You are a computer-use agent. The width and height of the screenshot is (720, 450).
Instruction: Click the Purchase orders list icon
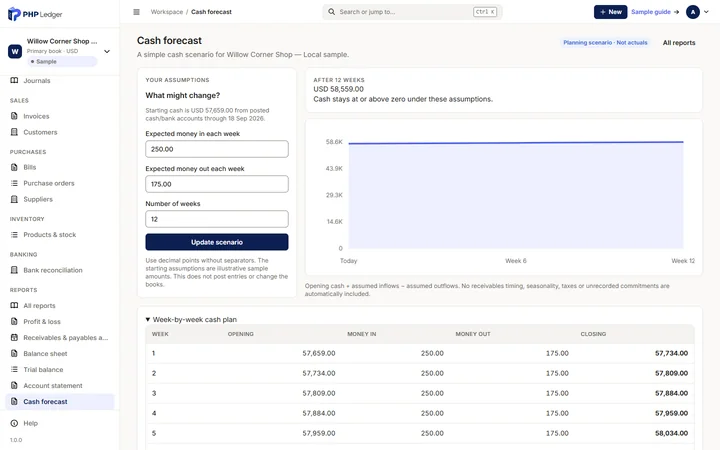coord(14,183)
